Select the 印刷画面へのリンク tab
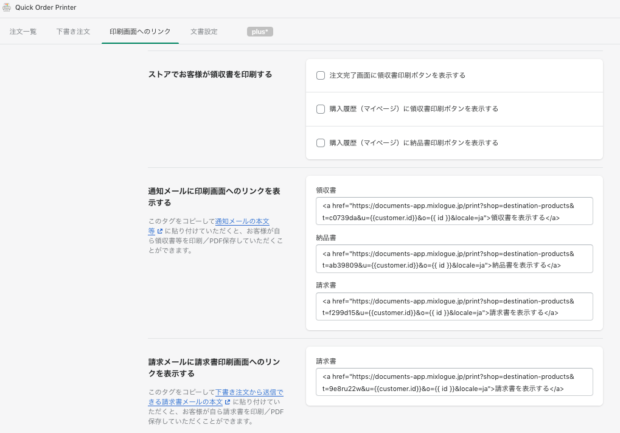This screenshot has width=620, height=433. click(140, 32)
